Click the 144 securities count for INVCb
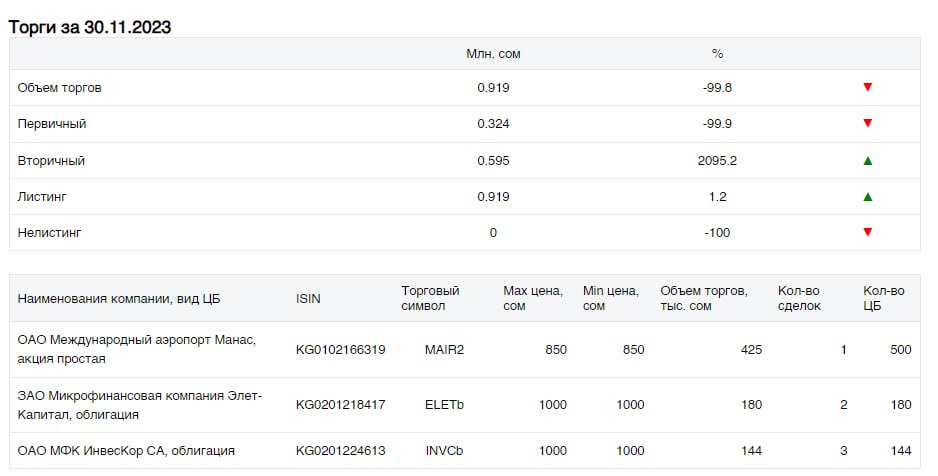The image size is (938, 476). point(901,451)
